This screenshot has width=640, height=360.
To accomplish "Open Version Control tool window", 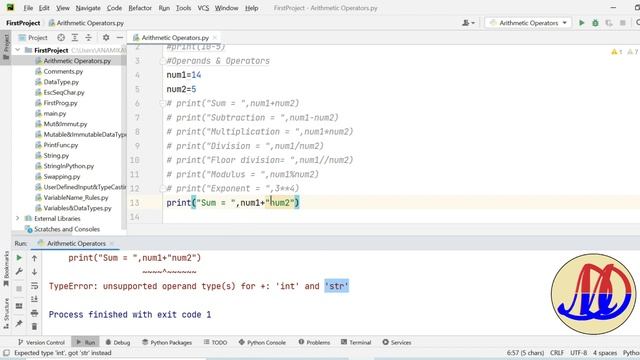I will click(41, 342).
